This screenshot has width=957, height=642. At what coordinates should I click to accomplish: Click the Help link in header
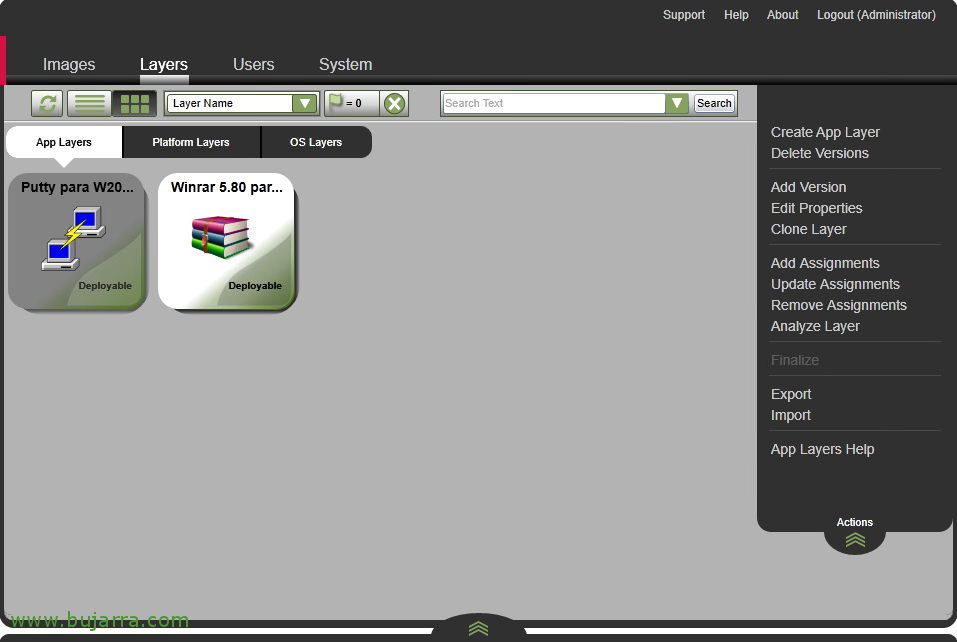pyautogui.click(x=736, y=15)
